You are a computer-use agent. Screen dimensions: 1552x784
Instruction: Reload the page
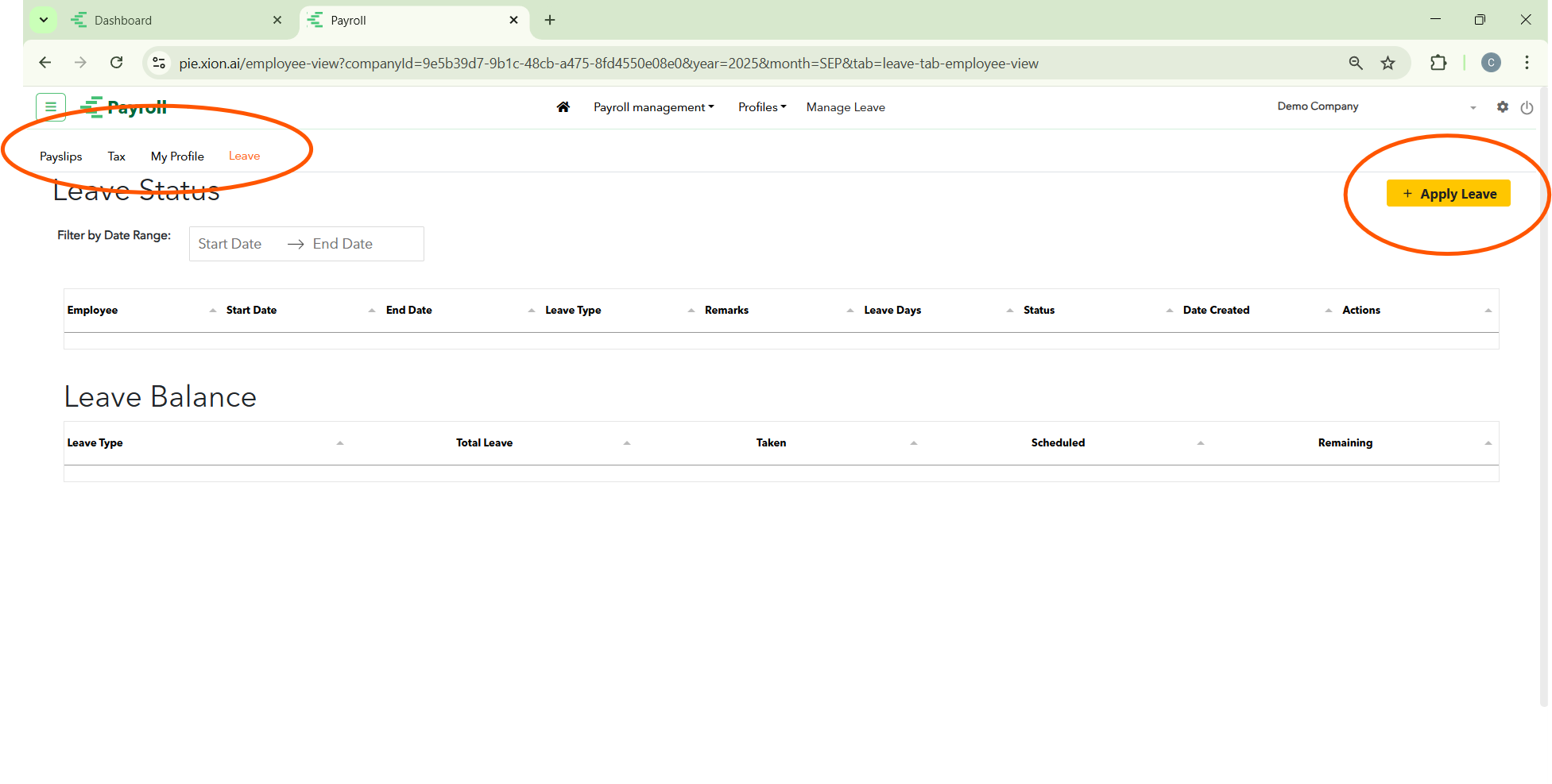coord(117,63)
